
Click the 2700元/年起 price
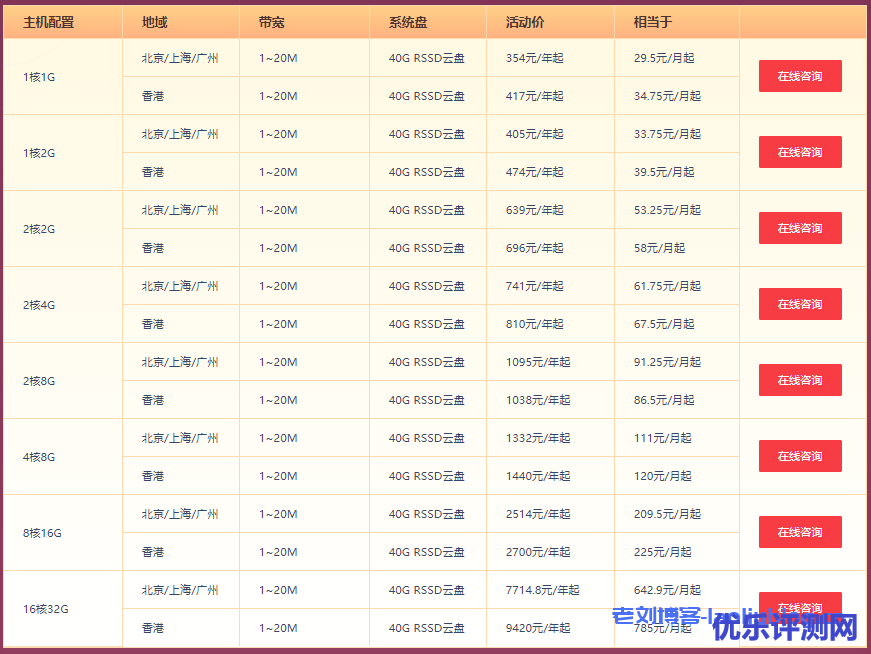[538, 552]
